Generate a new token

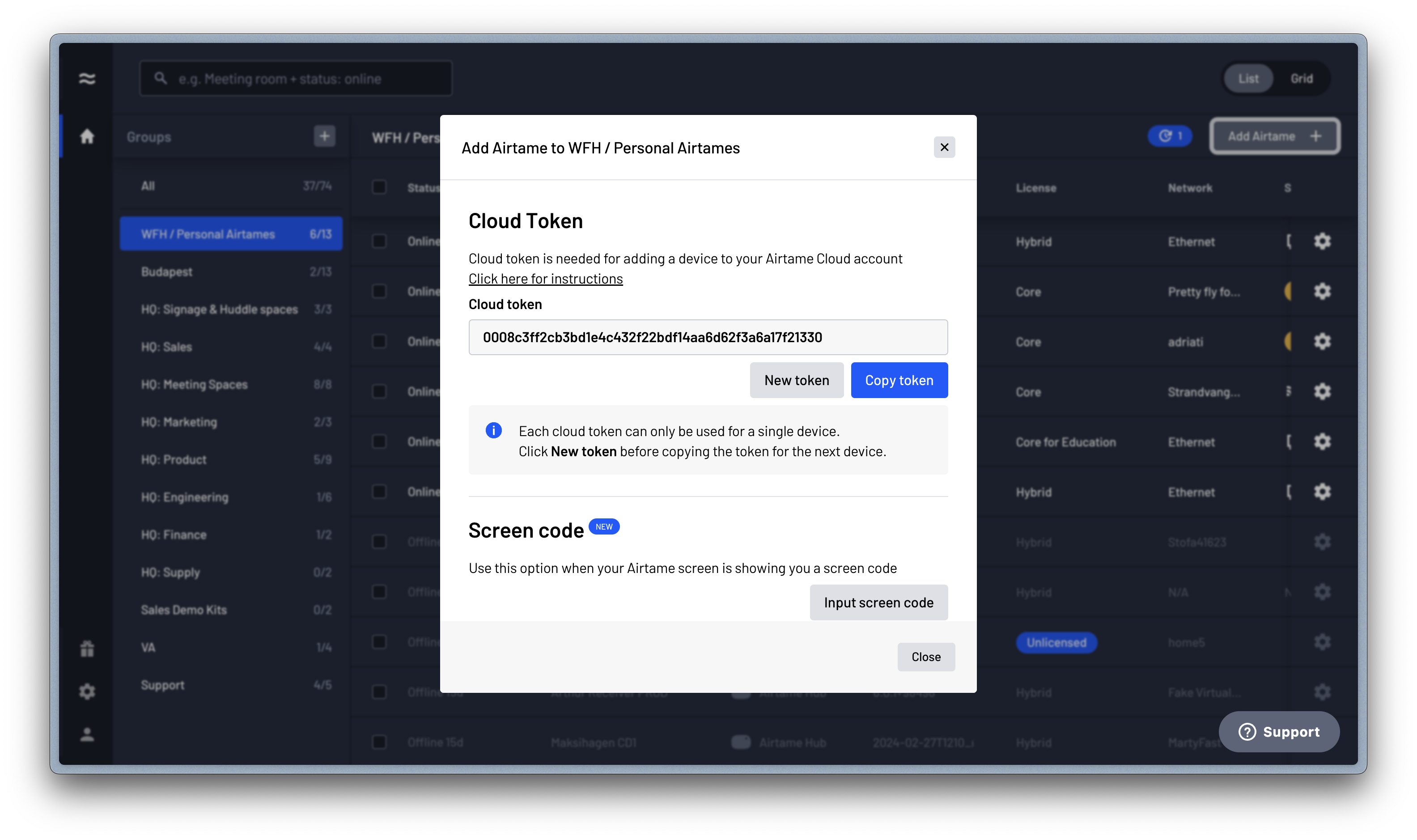coord(796,380)
